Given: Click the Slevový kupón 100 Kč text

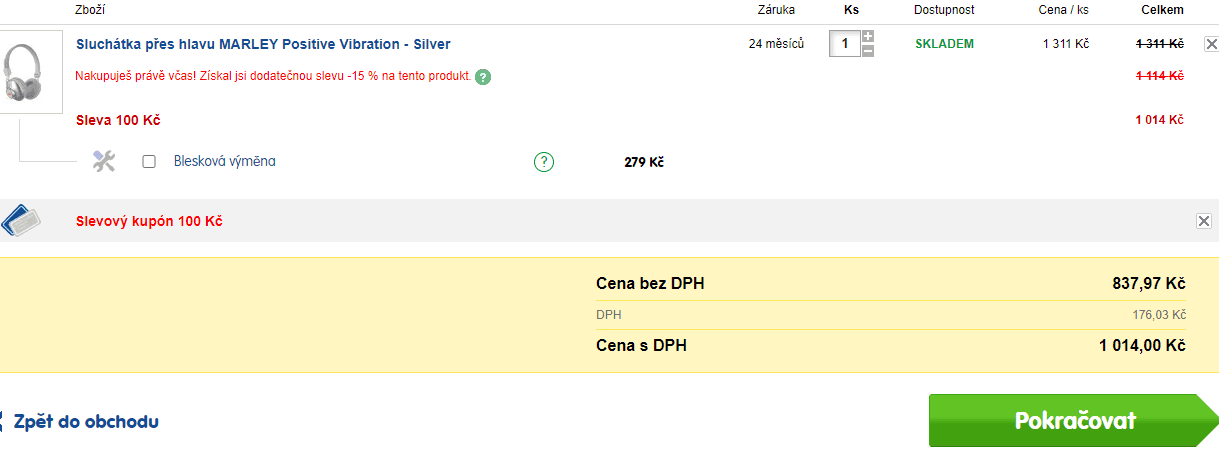Looking at the screenshot, I should click(x=149, y=221).
